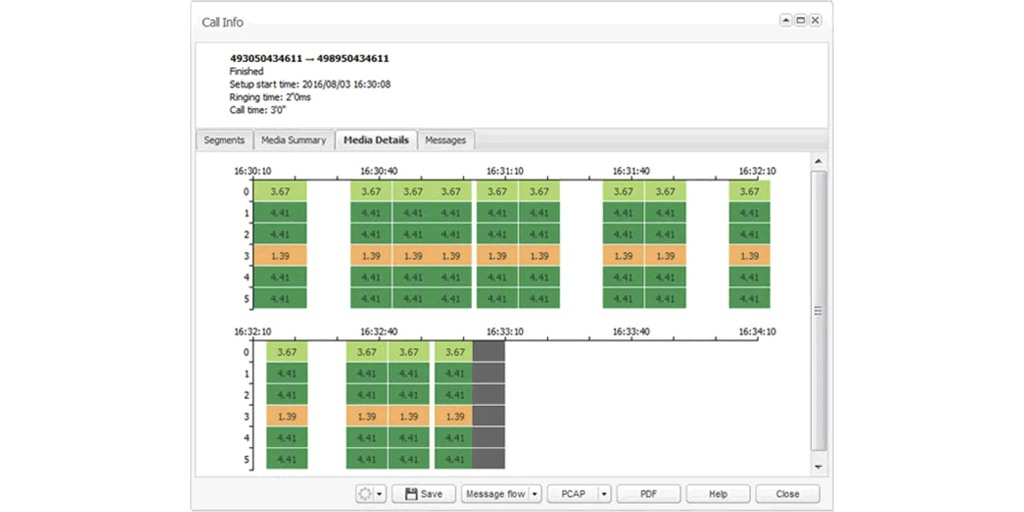Switch to the Segments tab
The height and width of the screenshot is (512, 1024).
coord(224,140)
